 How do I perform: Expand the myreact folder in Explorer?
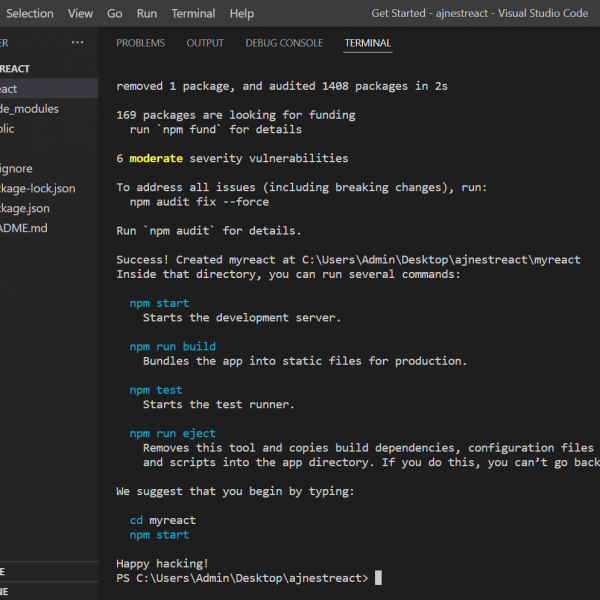(10, 89)
